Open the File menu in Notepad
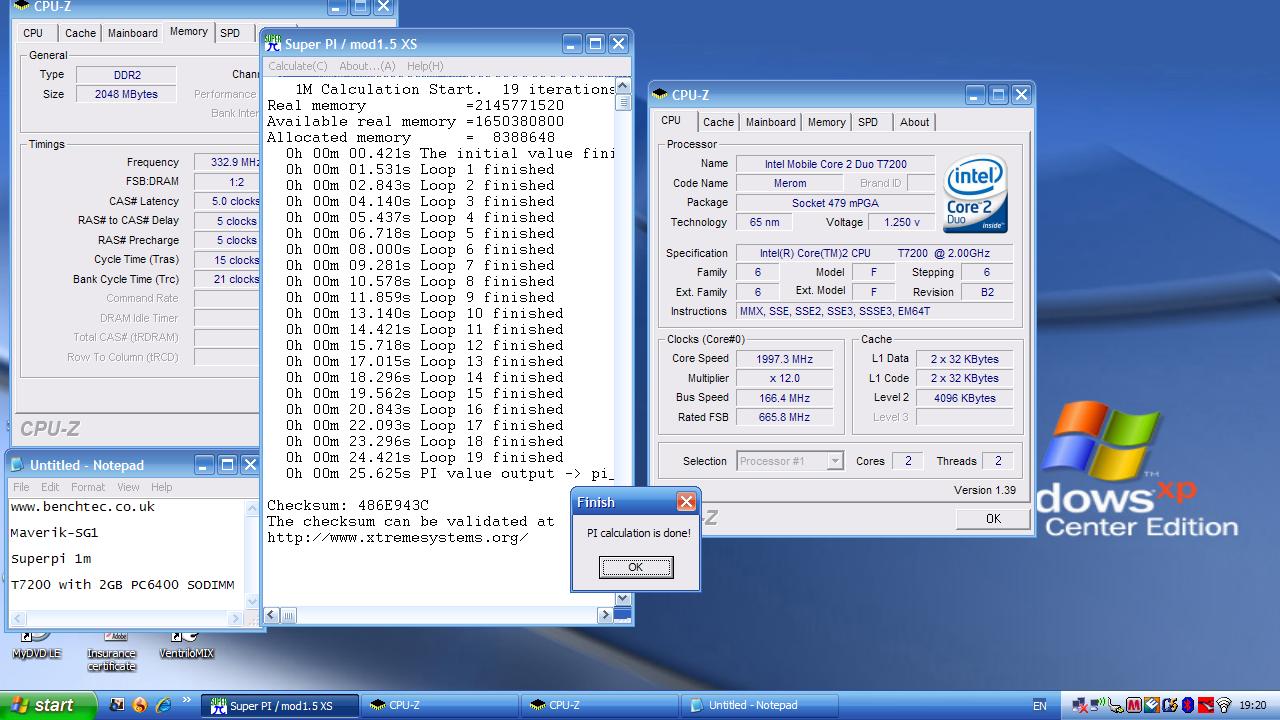The width and height of the screenshot is (1280, 720). tap(21, 487)
